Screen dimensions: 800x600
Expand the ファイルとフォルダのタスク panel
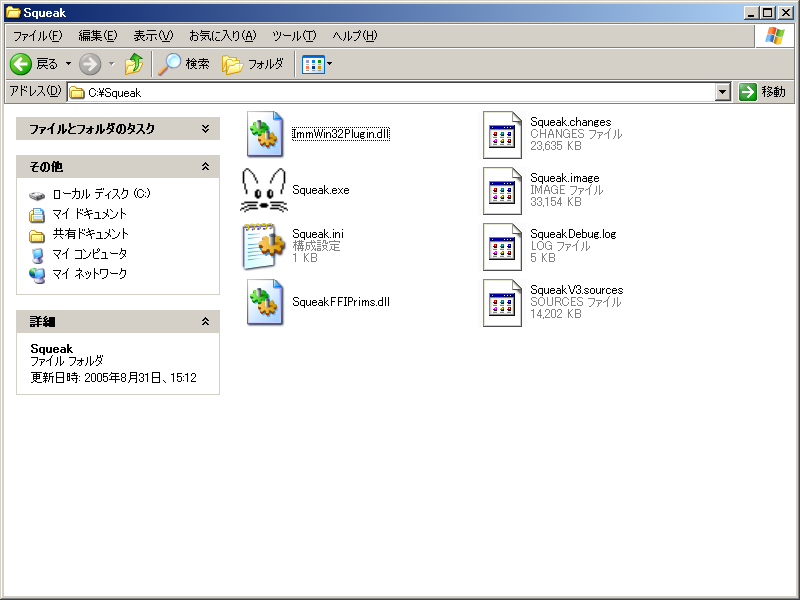pos(205,129)
